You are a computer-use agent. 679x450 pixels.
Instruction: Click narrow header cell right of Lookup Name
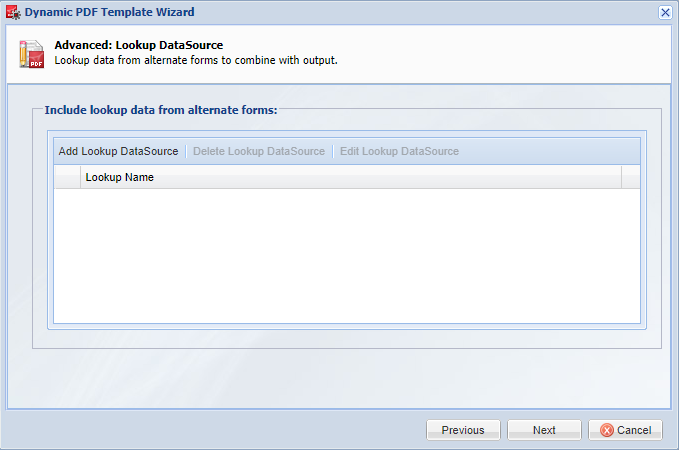coord(630,177)
